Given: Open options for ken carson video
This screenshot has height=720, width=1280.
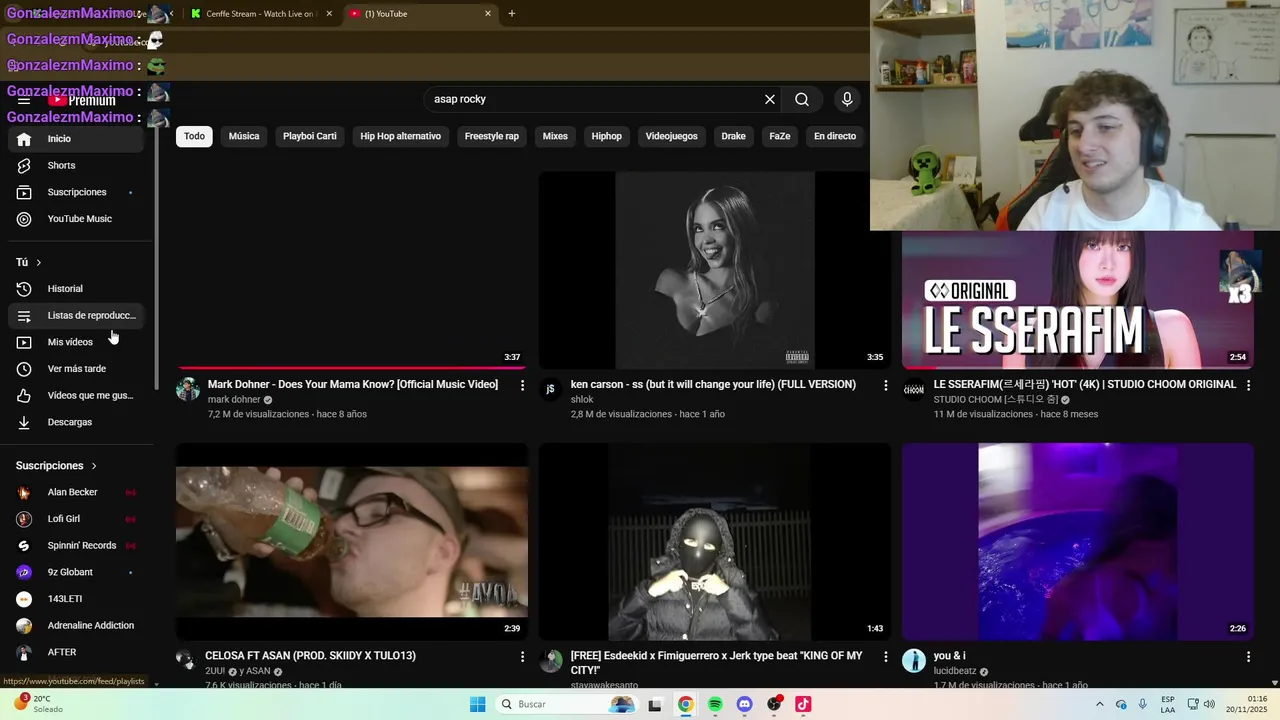Looking at the screenshot, I should 885,385.
